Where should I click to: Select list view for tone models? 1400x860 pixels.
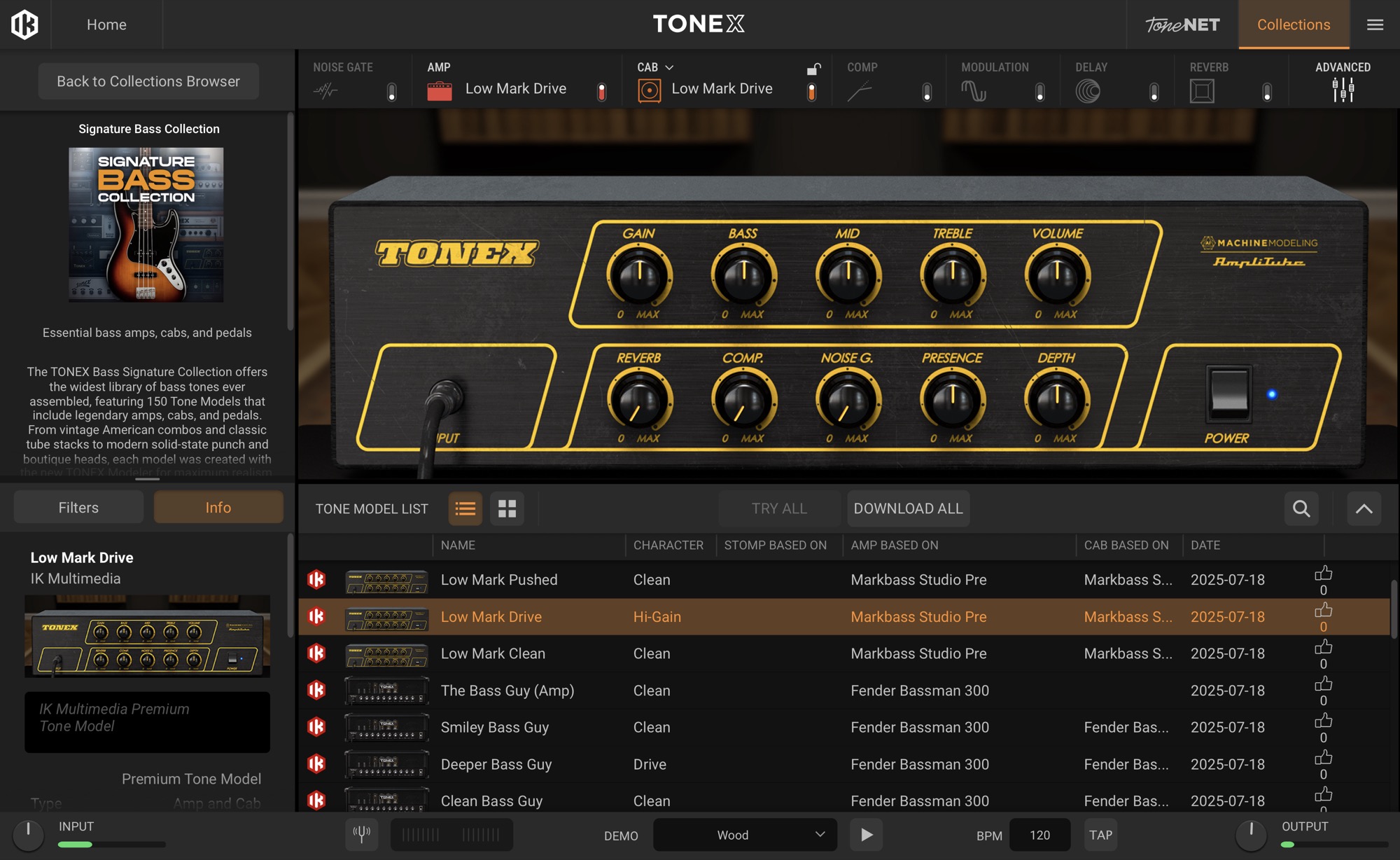(465, 508)
